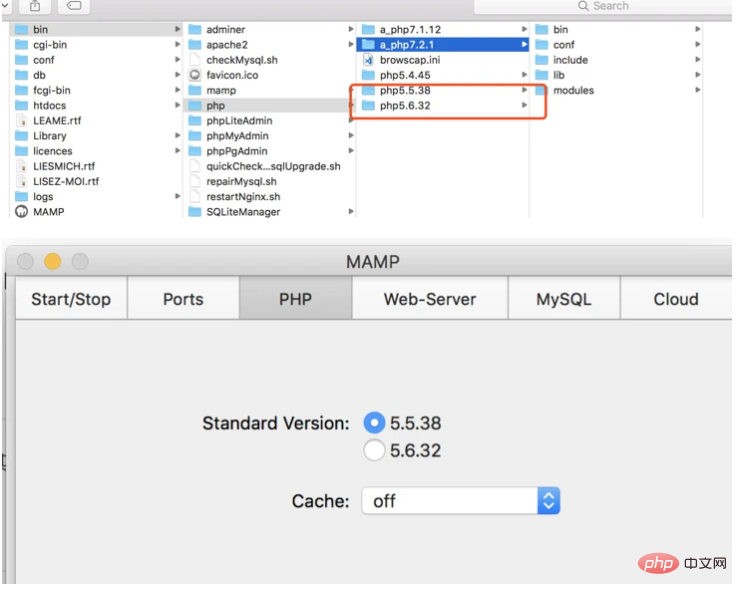Viewport: 737px width, 596px height.
Task: Select the php folder in second column
Action: click(270, 105)
